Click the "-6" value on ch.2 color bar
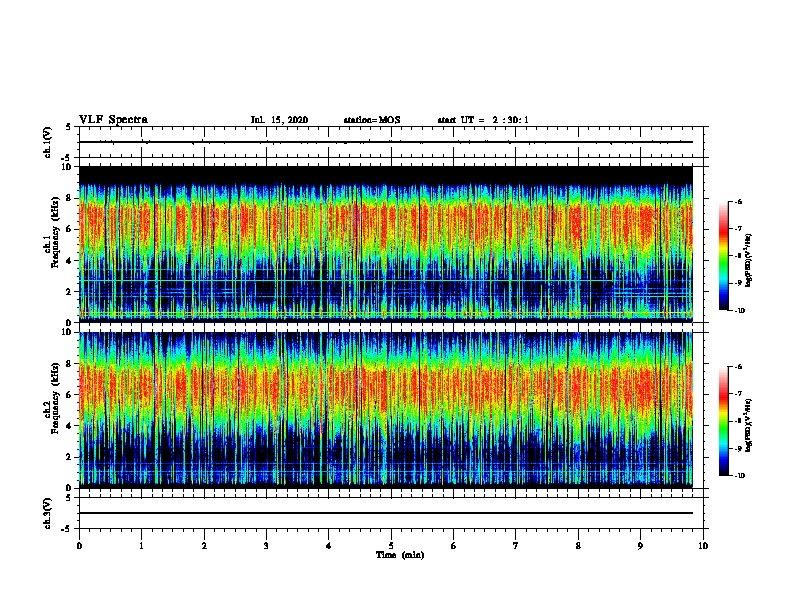792x612 pixels. tap(738, 367)
